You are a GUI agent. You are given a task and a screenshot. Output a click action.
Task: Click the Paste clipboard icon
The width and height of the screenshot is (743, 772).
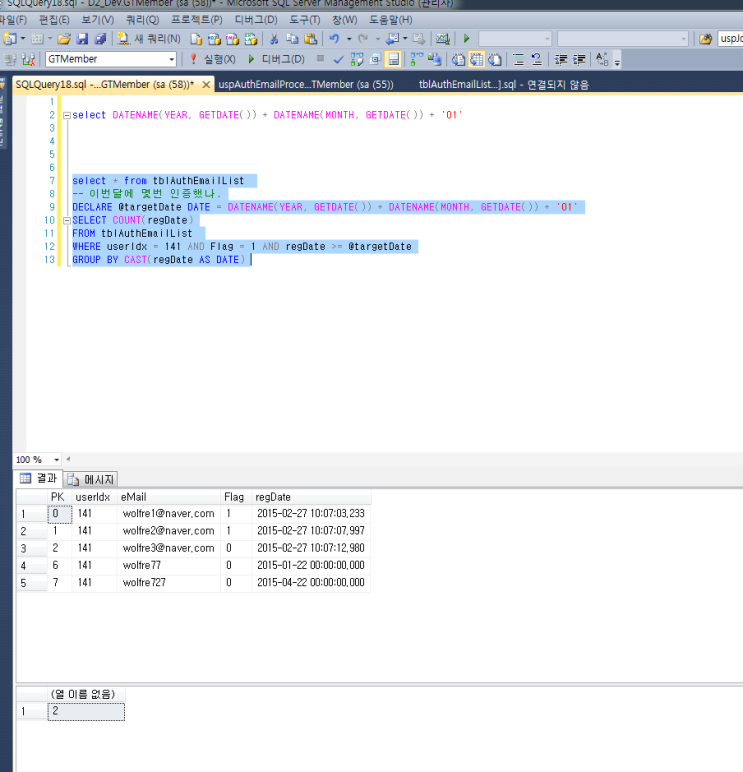pos(311,38)
